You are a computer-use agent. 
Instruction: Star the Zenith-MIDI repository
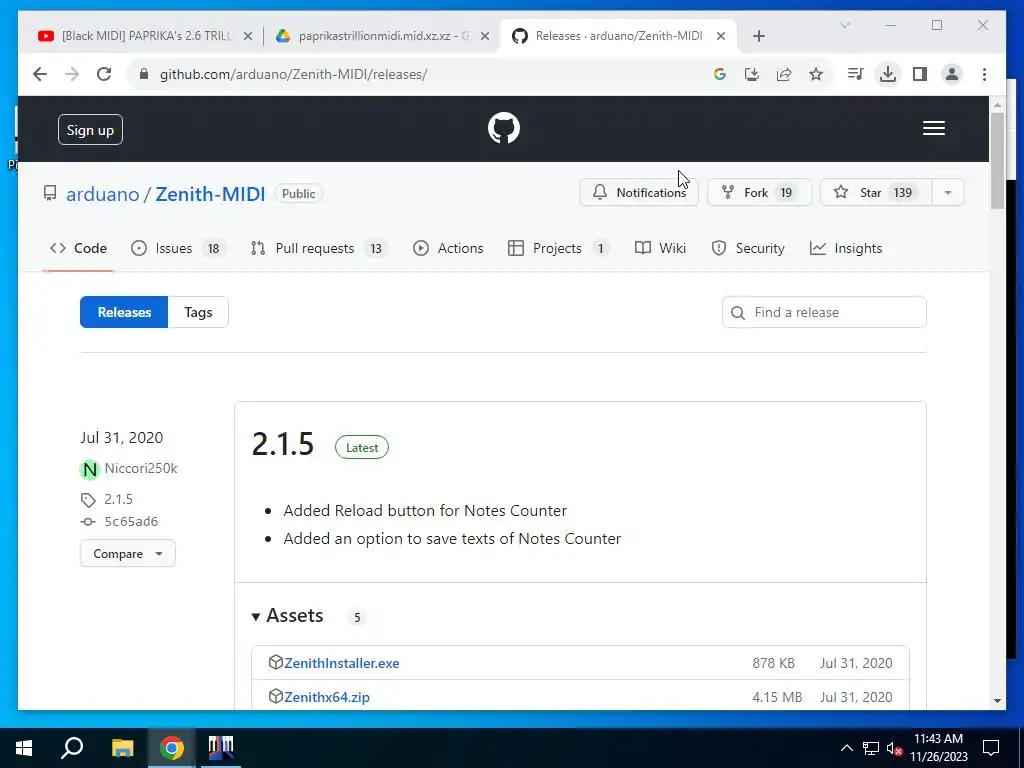click(875, 193)
